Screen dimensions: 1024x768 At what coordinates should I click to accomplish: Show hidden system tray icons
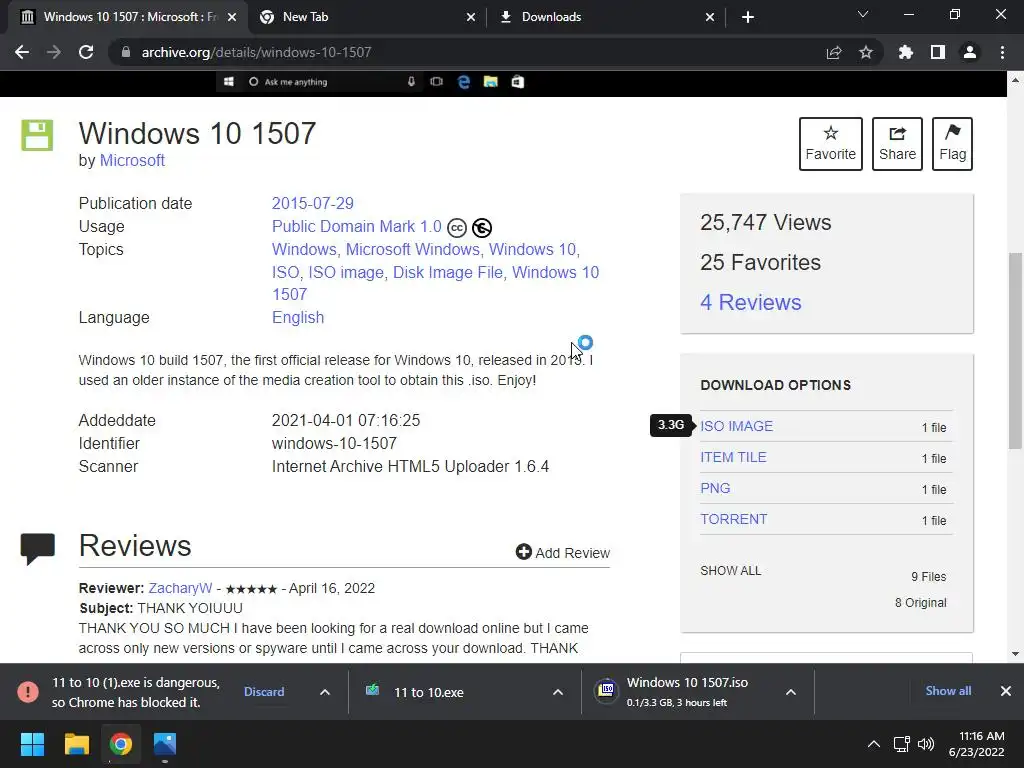[873, 744]
